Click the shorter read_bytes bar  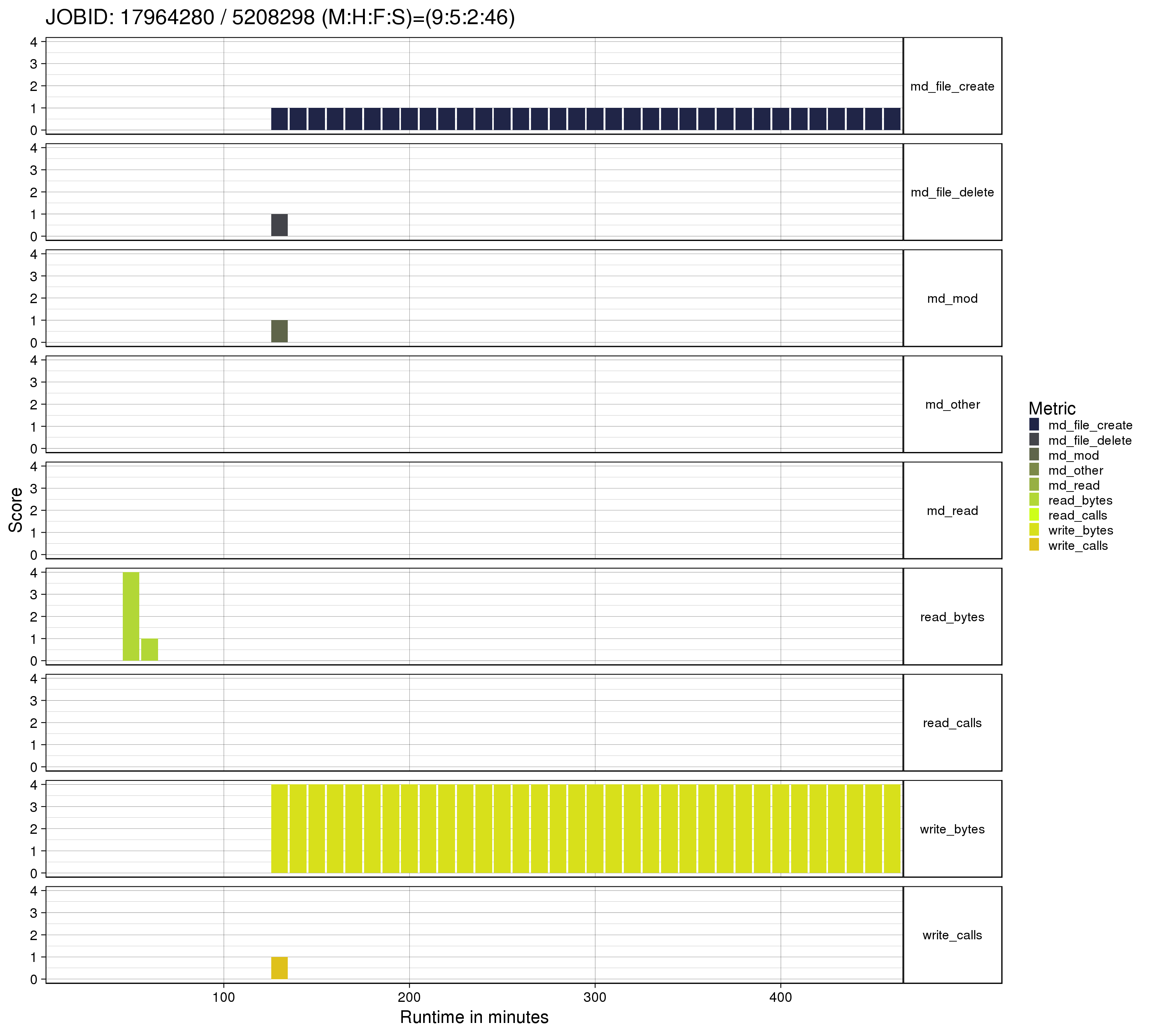(149, 650)
